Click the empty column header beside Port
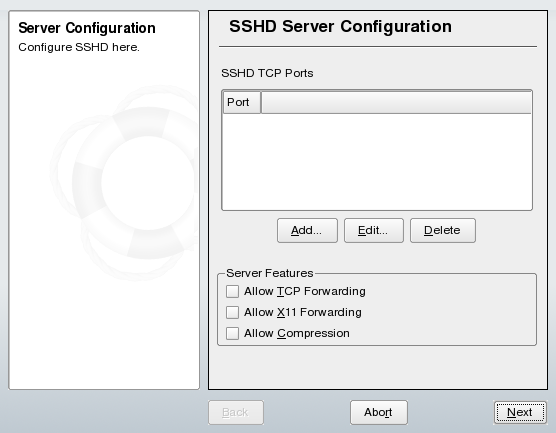Screen dimensions: 556x433 coord(396,102)
